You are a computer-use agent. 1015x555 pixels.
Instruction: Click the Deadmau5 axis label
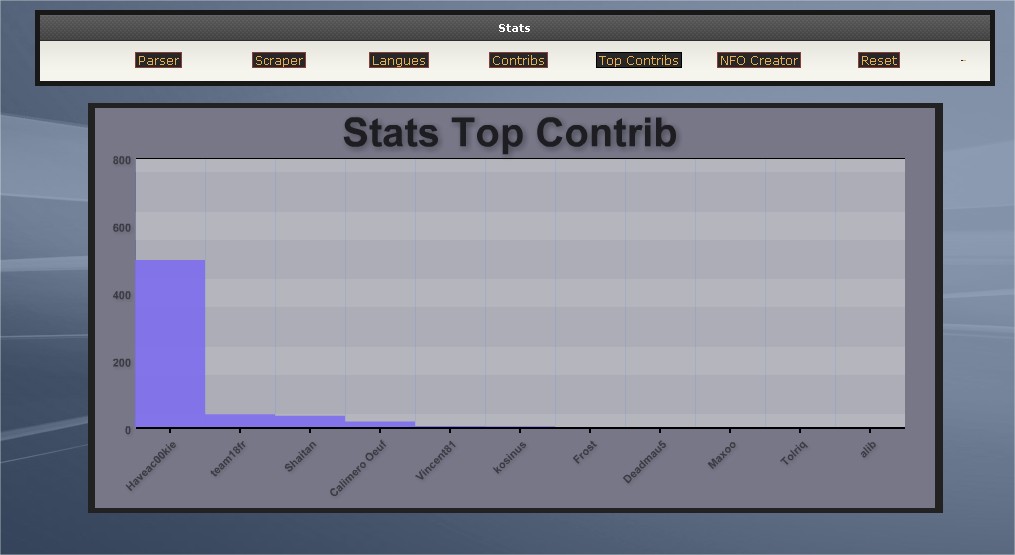645,462
